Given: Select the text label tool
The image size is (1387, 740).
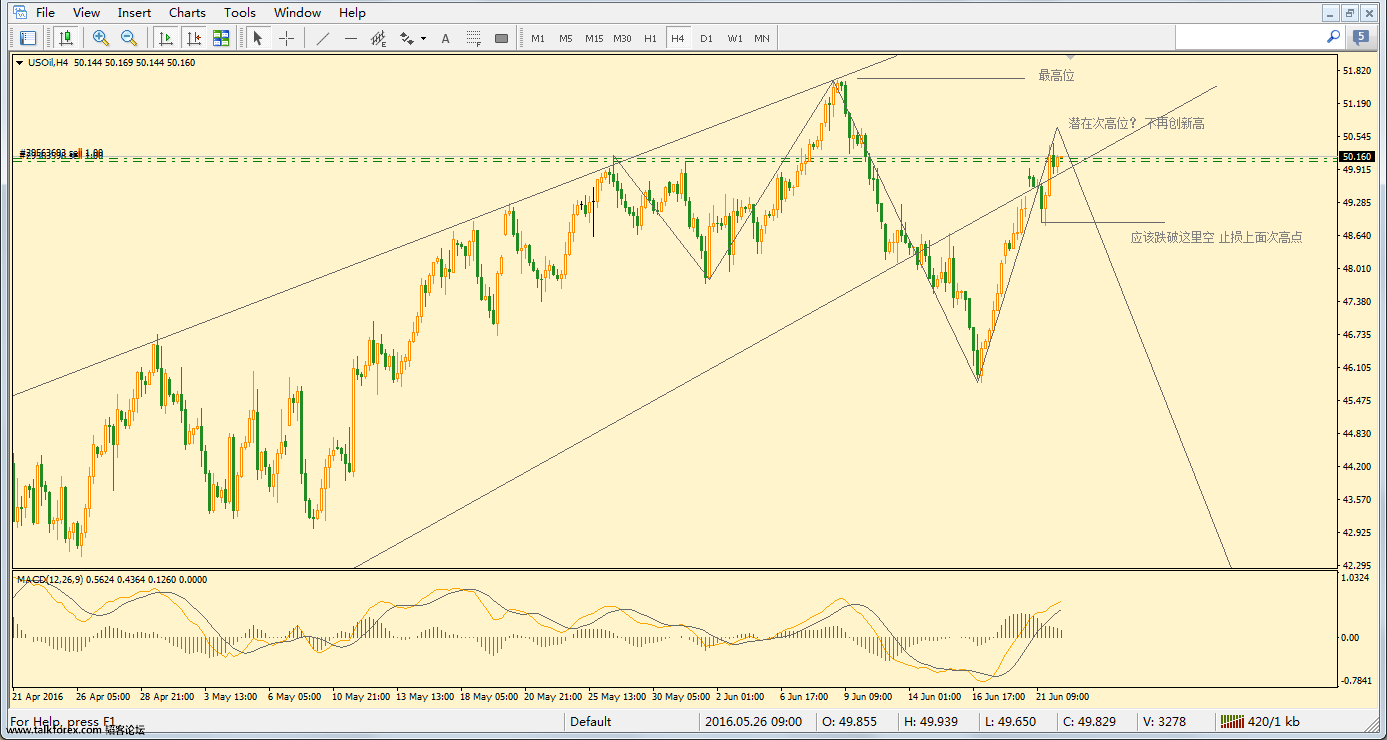Looking at the screenshot, I should [473, 38].
